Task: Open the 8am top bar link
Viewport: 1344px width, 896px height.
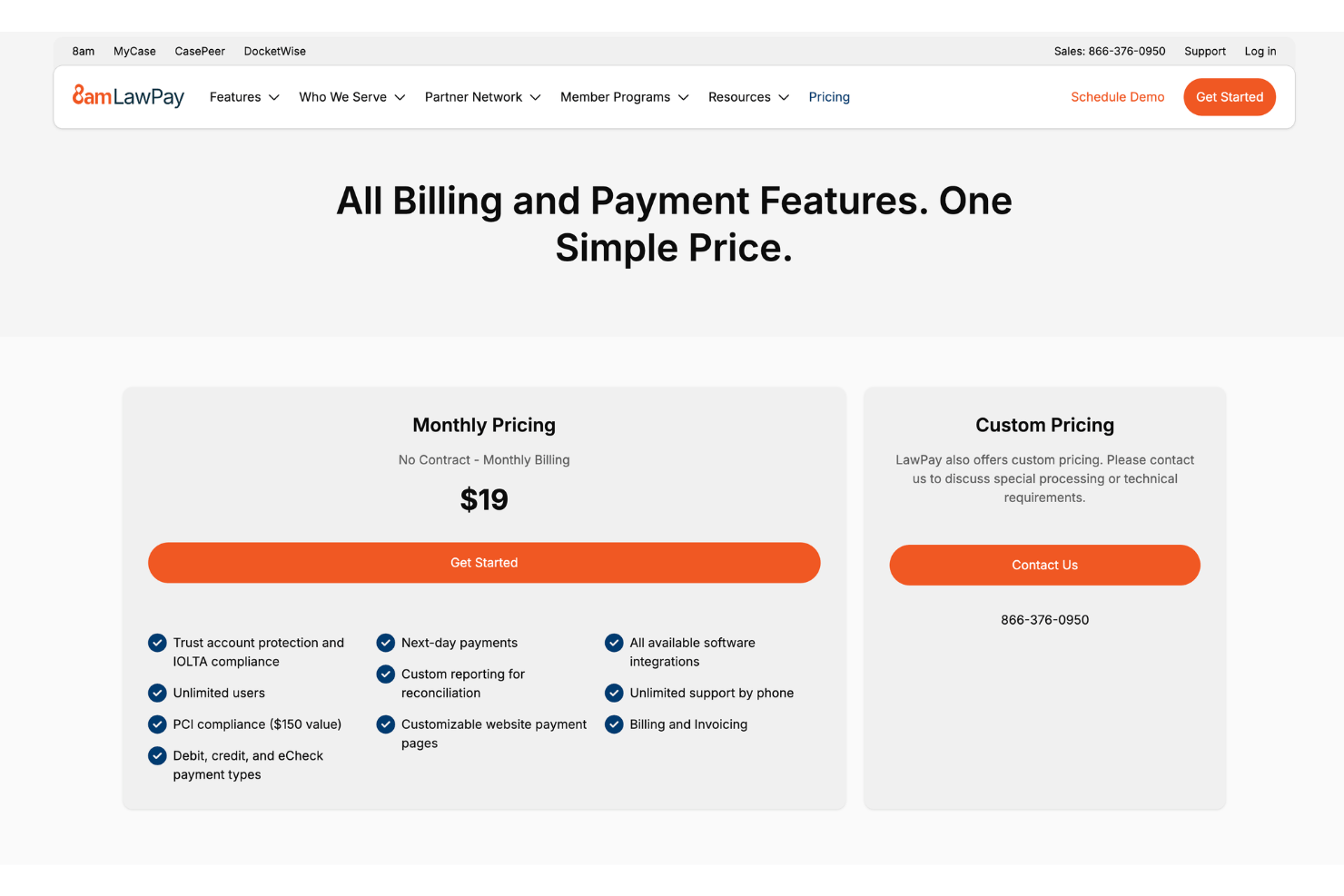Action: [84, 51]
